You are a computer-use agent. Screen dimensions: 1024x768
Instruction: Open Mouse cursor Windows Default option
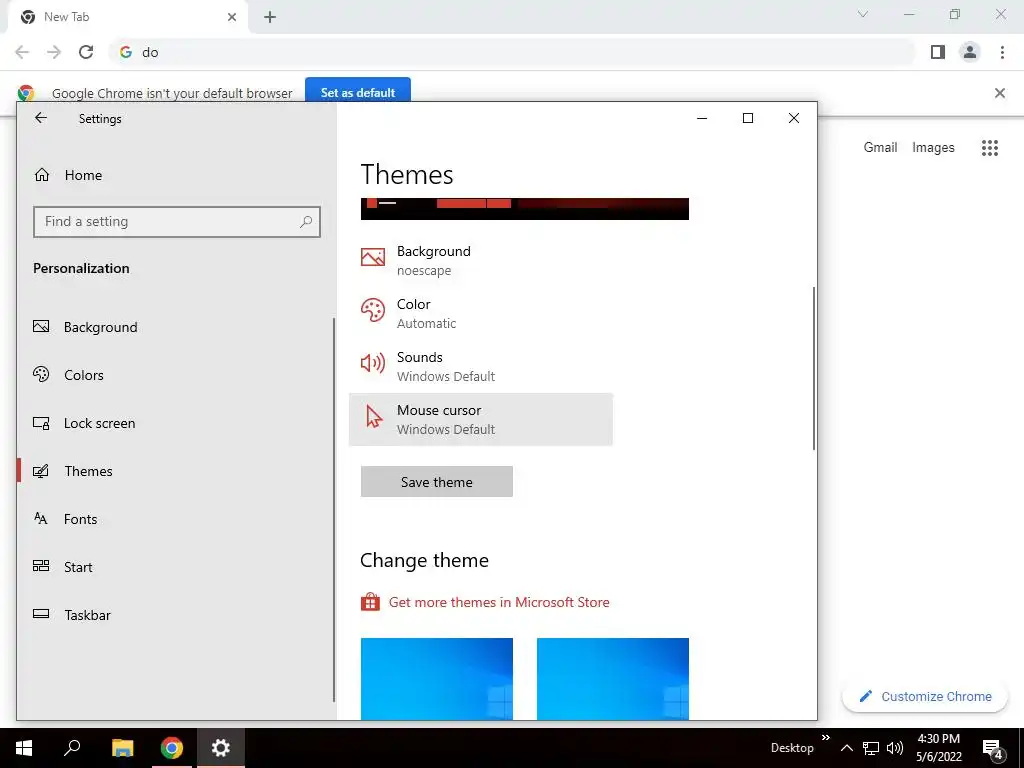[x=481, y=419]
